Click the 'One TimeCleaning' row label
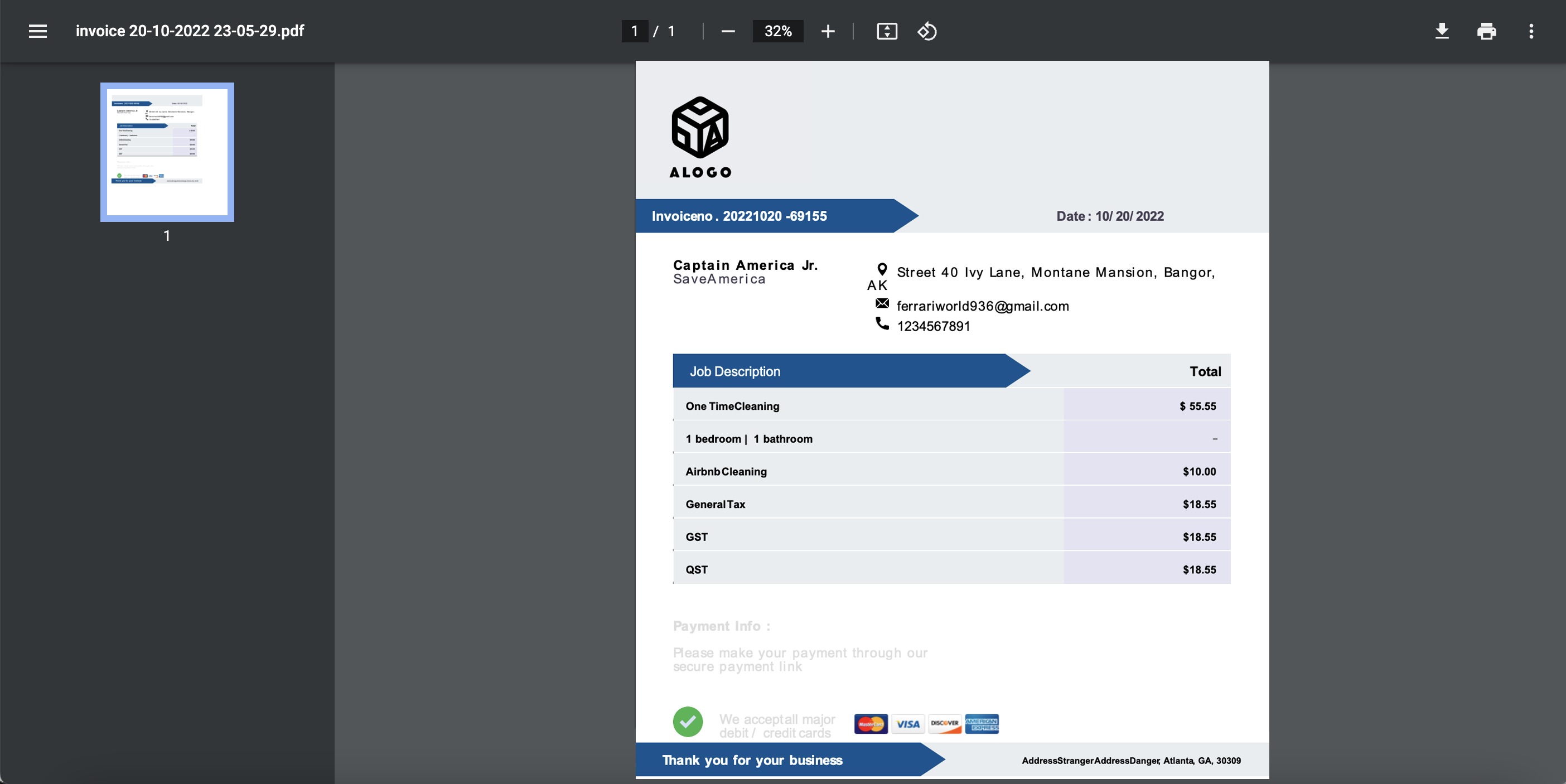The height and width of the screenshot is (784, 1566). pos(732,406)
